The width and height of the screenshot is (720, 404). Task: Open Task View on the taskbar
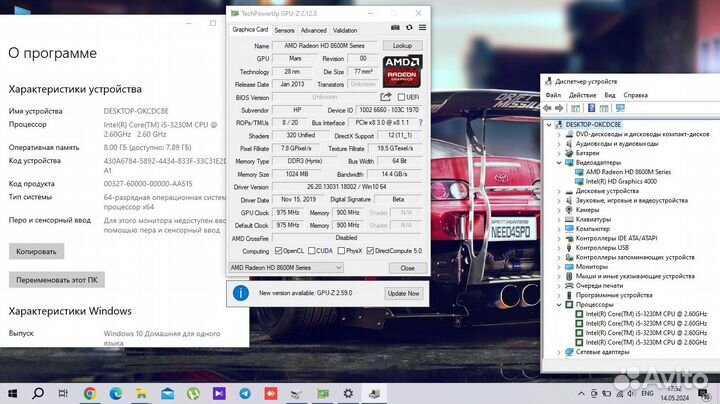63,393
